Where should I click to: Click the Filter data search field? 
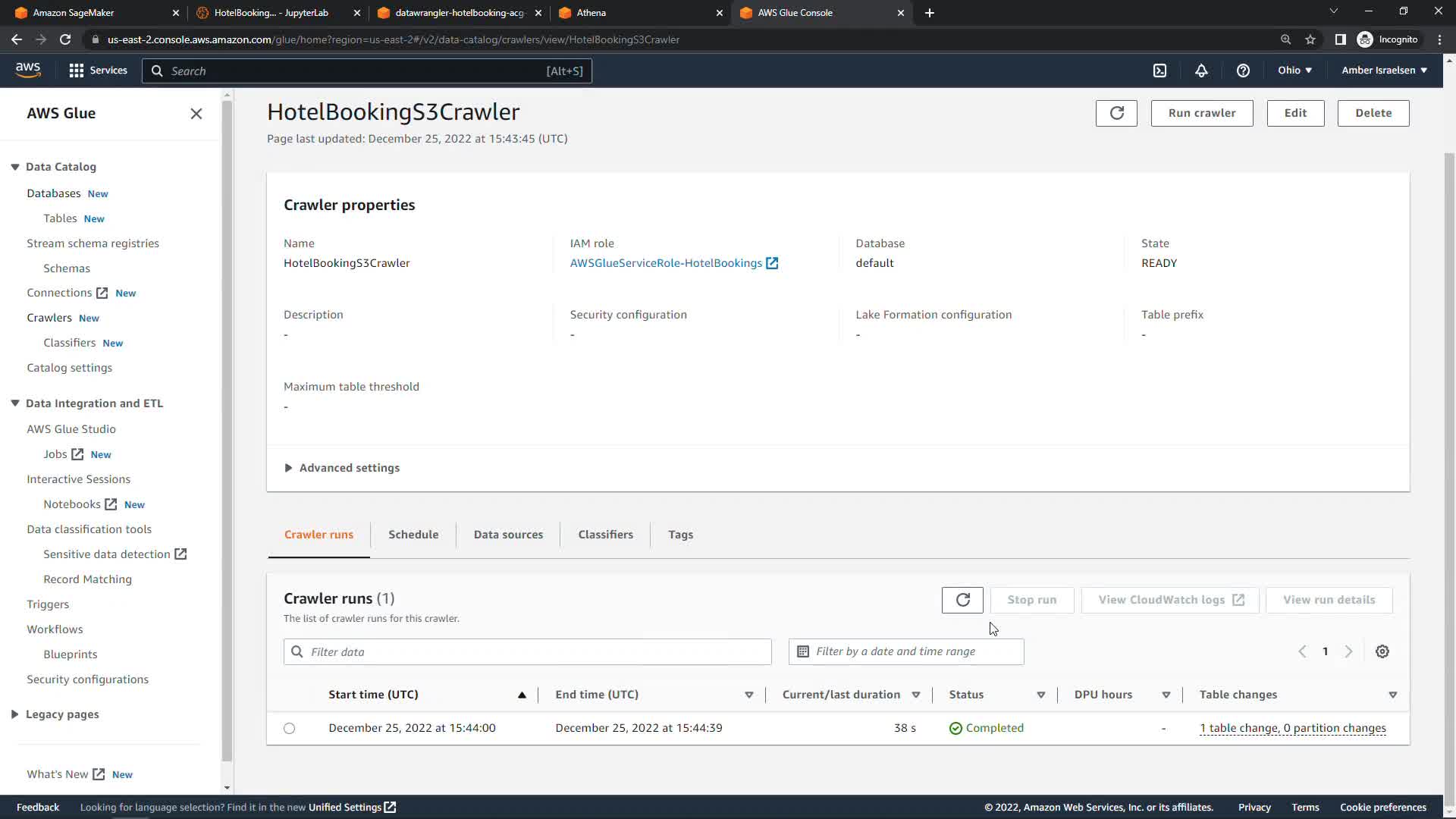[528, 652]
